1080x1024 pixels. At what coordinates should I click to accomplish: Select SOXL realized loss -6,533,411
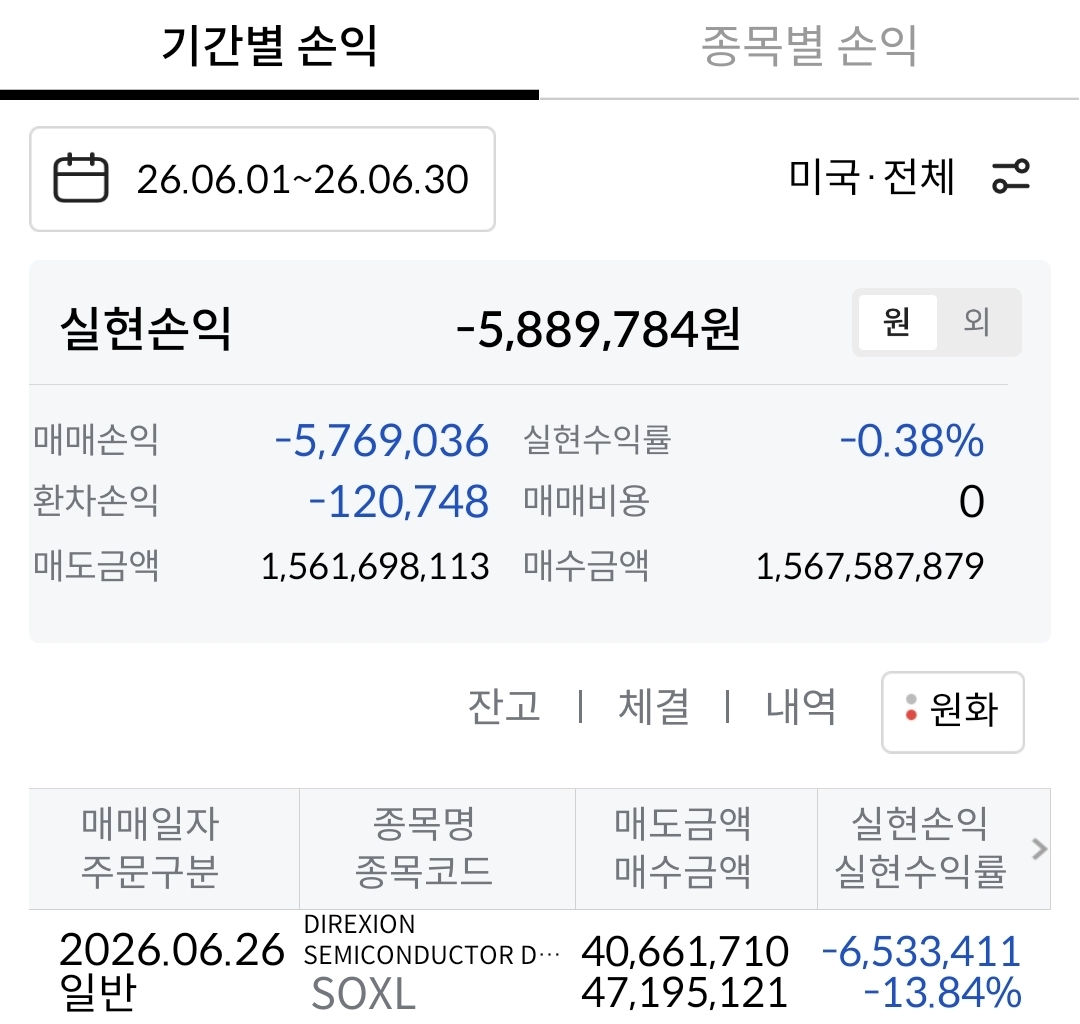[x=921, y=952]
